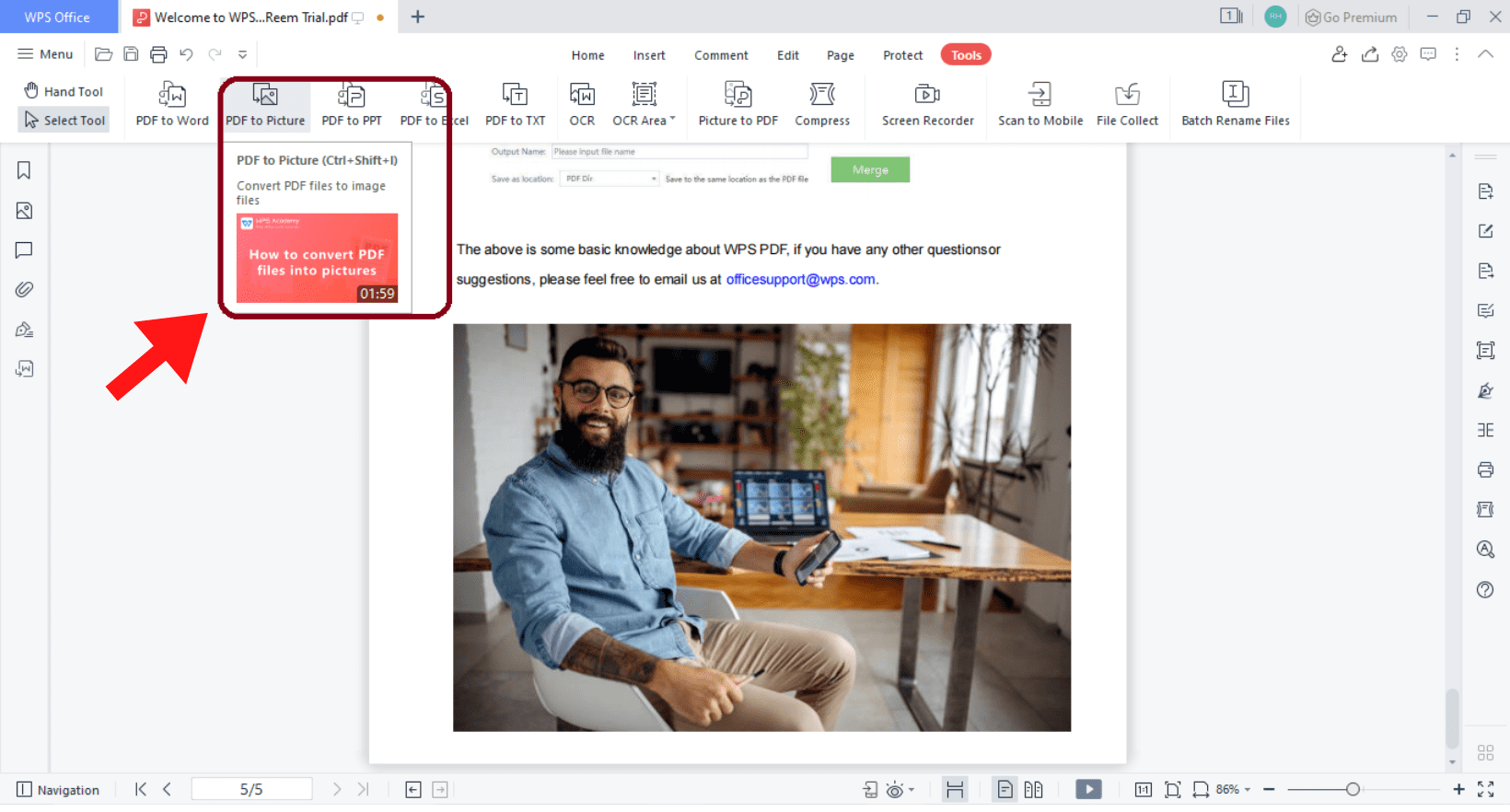1510x812 pixels.
Task: Play the PDF to pictures tutorial video
Action: click(317, 258)
